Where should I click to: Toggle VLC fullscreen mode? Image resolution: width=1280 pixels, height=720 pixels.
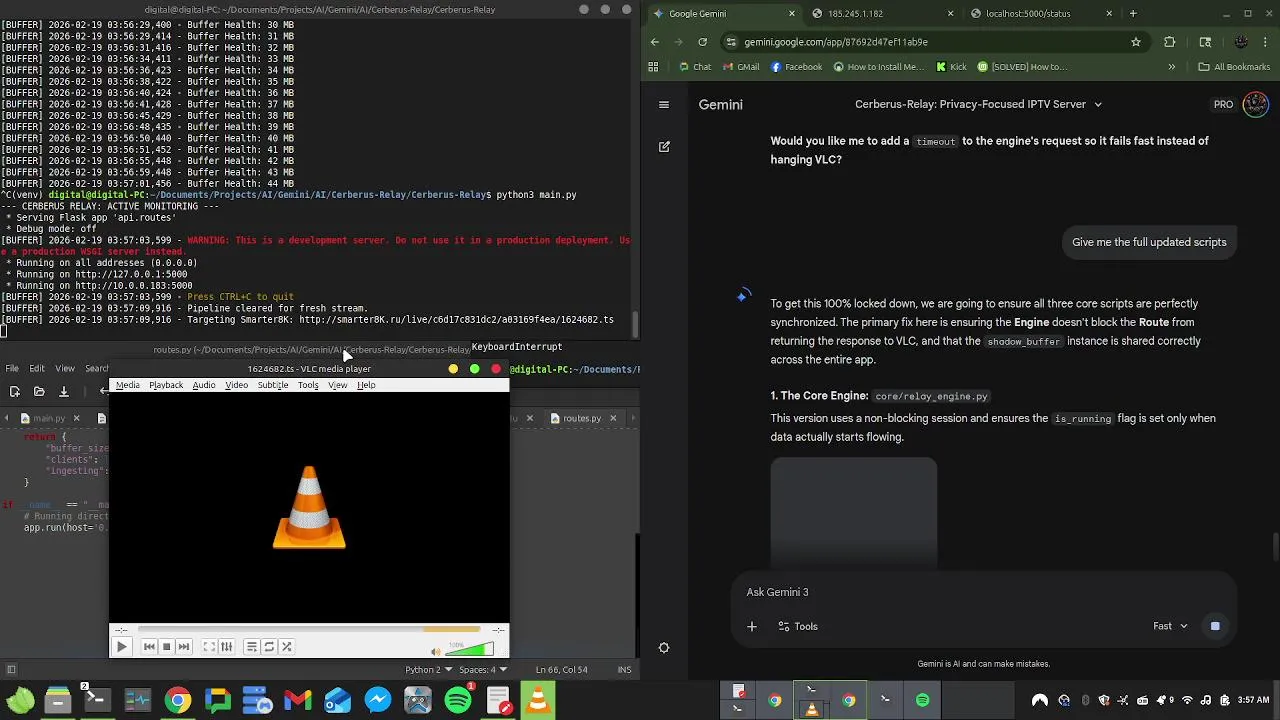point(209,647)
